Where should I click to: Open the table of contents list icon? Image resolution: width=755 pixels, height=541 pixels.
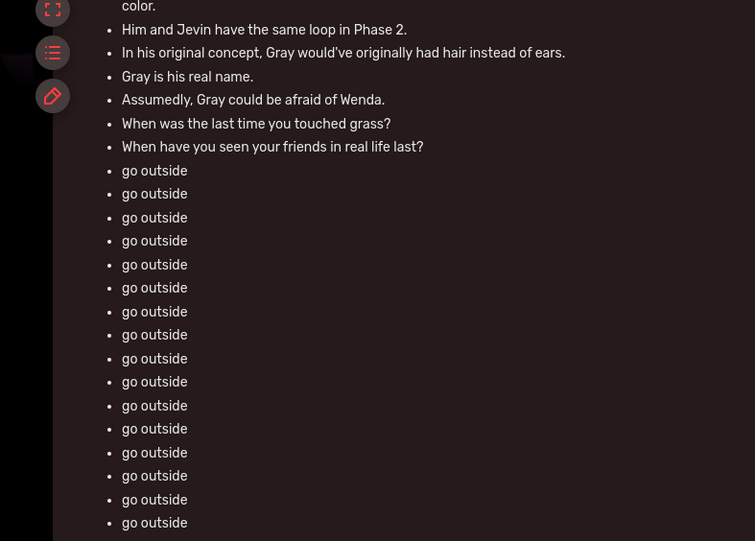pyautogui.click(x=52, y=52)
